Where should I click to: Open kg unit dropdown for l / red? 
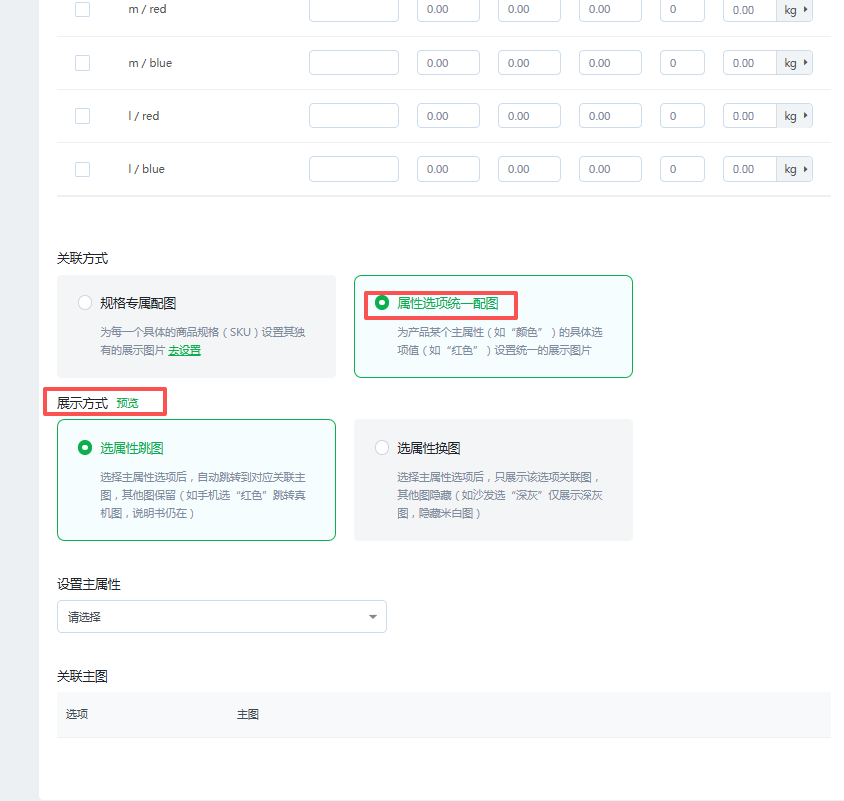pos(795,116)
